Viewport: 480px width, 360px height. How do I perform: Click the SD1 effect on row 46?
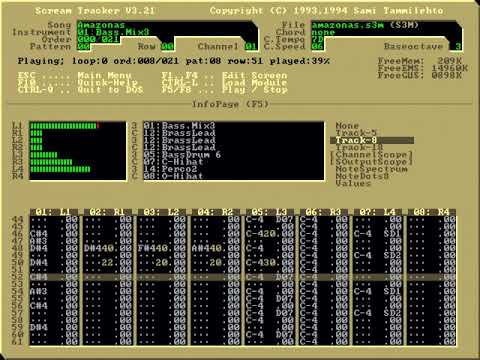[393, 234]
